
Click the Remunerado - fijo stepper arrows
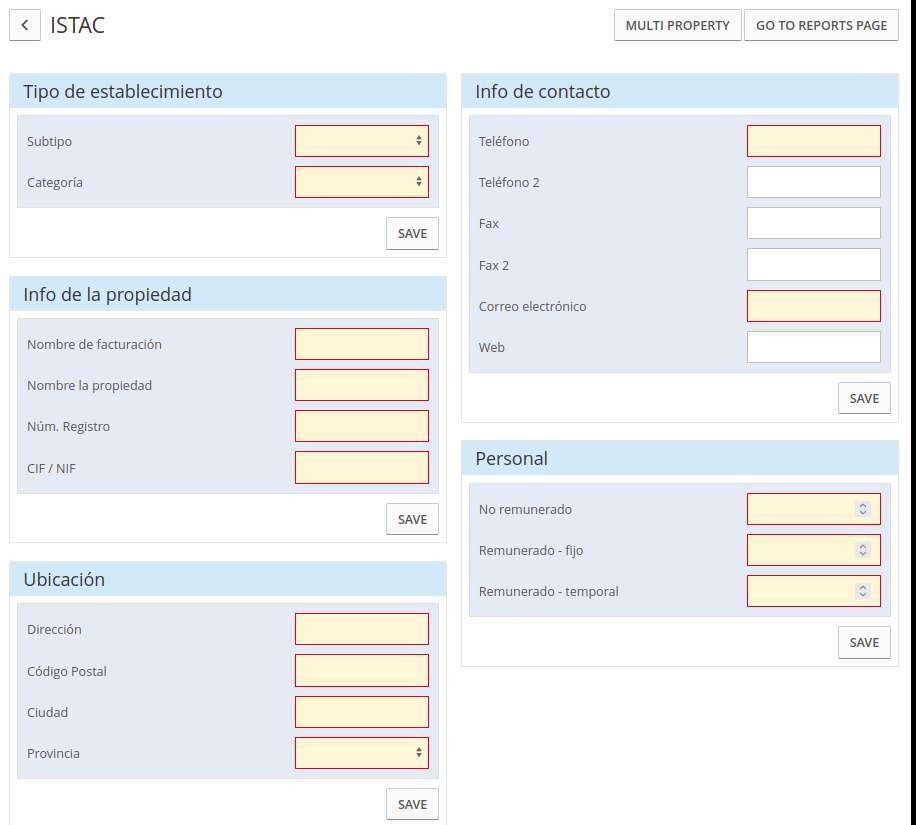pyautogui.click(x=862, y=550)
